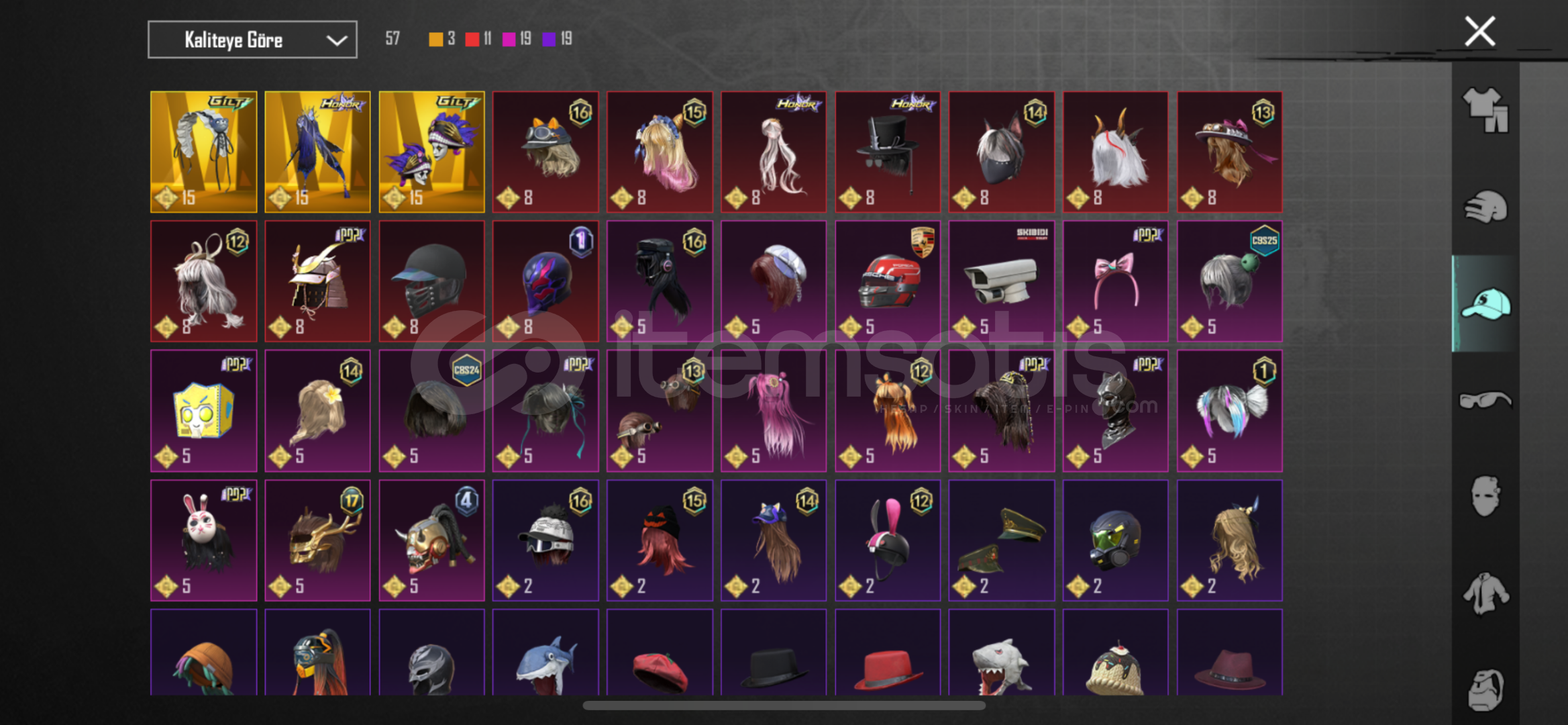Choose the pink bow headband item
Image resolution: width=1568 pixels, height=725 pixels.
[x=1116, y=281]
